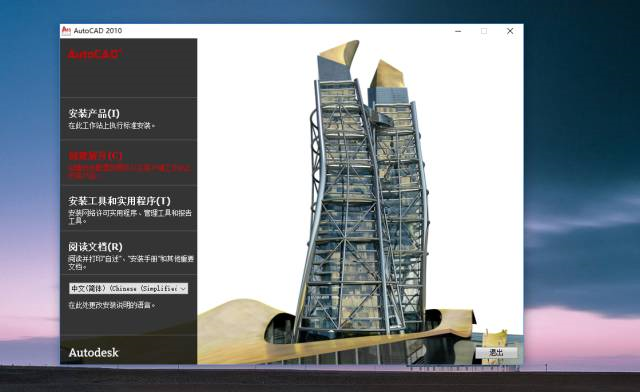Click the 在此处更改安装说明的语言 text
Screen dimensions: 640x392
(x=111, y=305)
